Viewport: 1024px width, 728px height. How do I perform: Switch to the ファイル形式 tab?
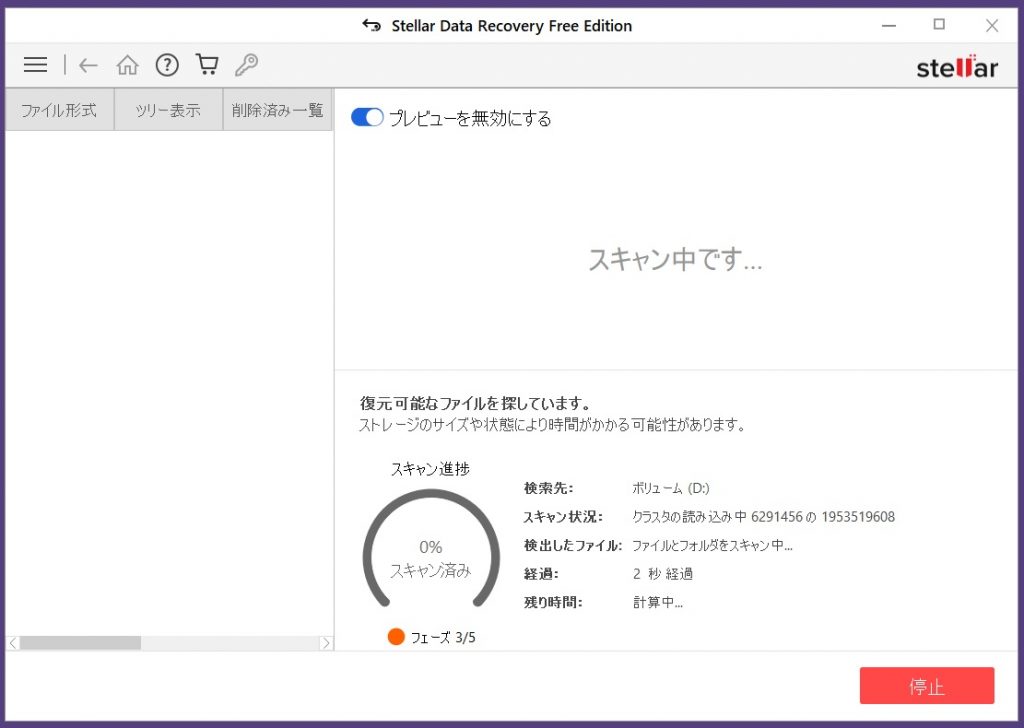pyautogui.click(x=59, y=110)
